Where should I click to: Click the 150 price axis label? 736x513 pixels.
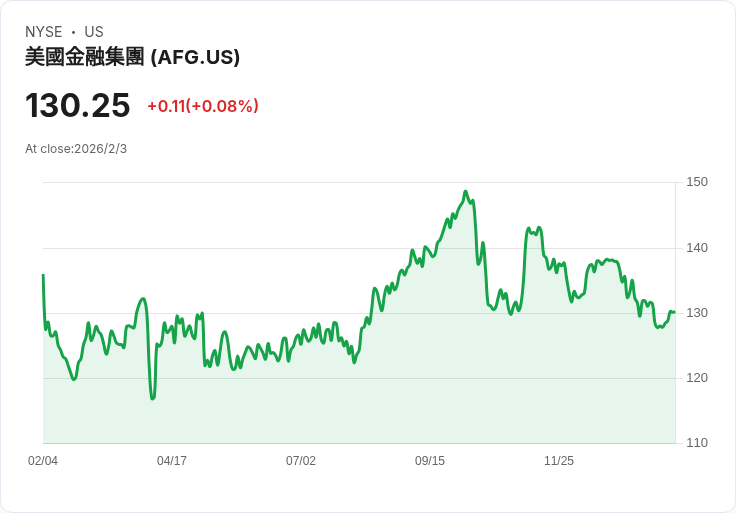(x=697, y=182)
